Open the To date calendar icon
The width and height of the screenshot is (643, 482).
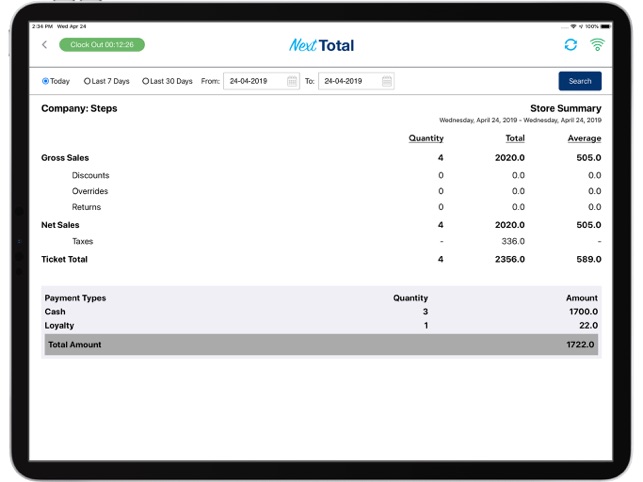tap(387, 81)
